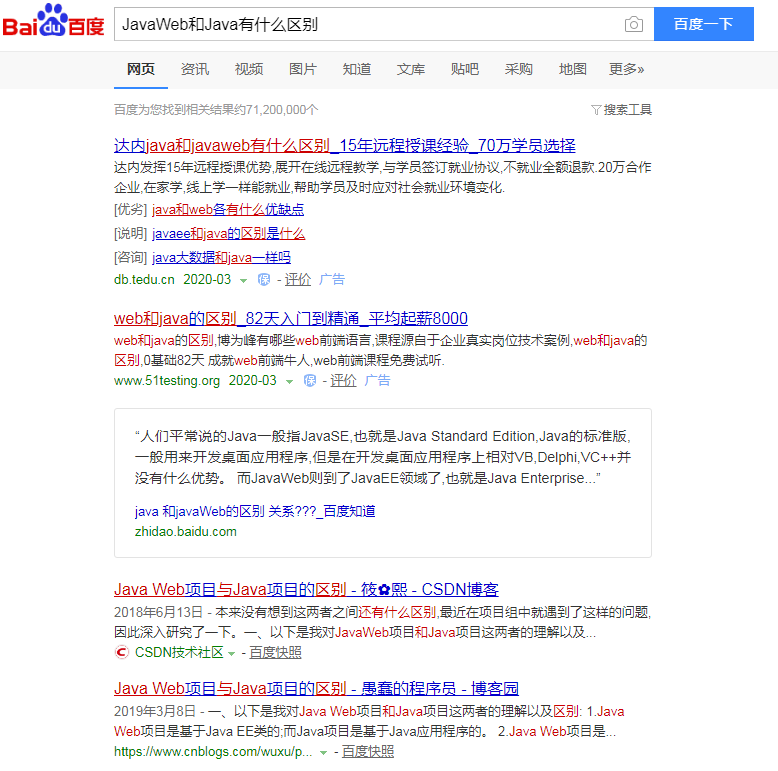Open camera image search icon
The width and height of the screenshot is (778, 771).
coord(634,24)
